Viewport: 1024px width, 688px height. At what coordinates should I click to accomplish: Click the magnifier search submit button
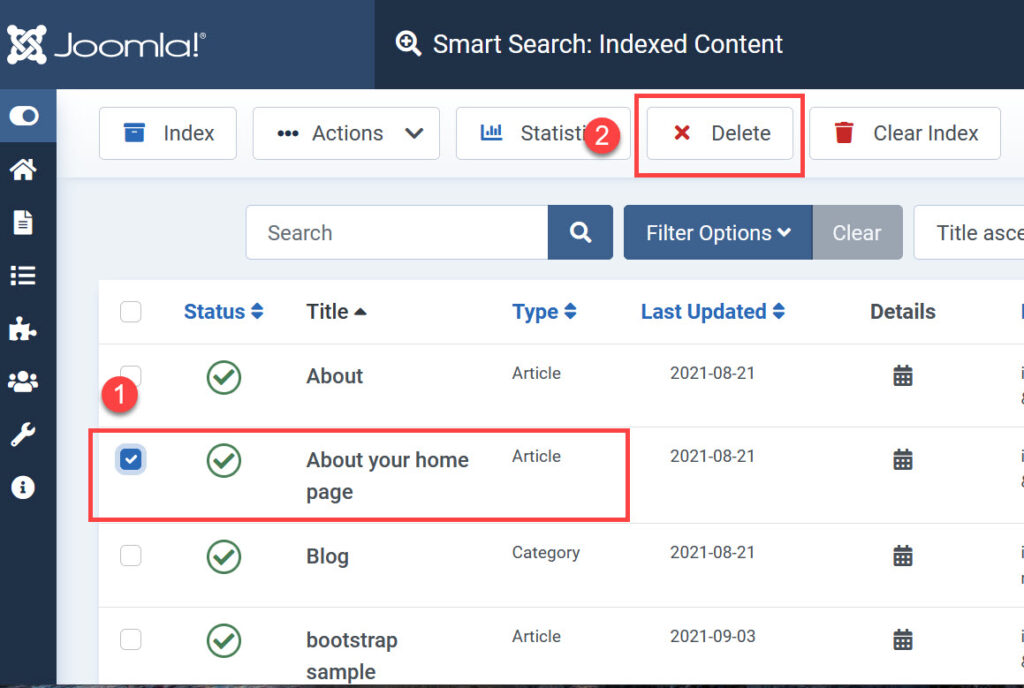[580, 233]
